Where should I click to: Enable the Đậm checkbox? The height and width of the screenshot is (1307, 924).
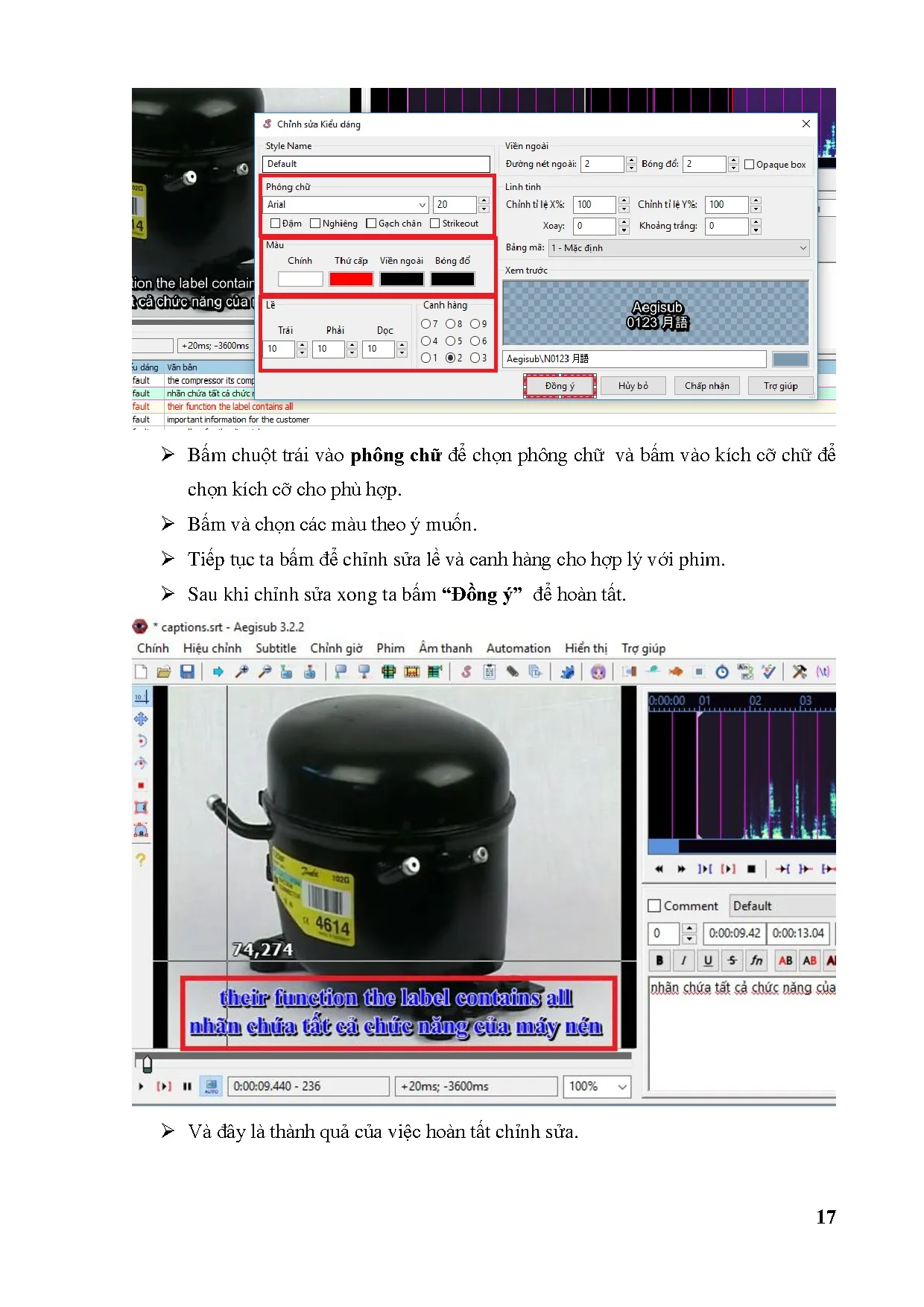pyautogui.click(x=275, y=224)
